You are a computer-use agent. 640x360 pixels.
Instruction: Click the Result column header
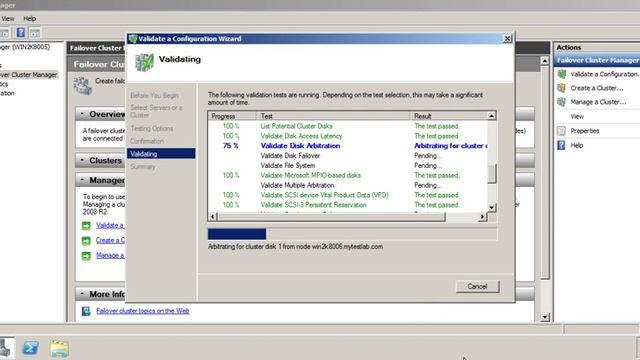click(x=449, y=116)
